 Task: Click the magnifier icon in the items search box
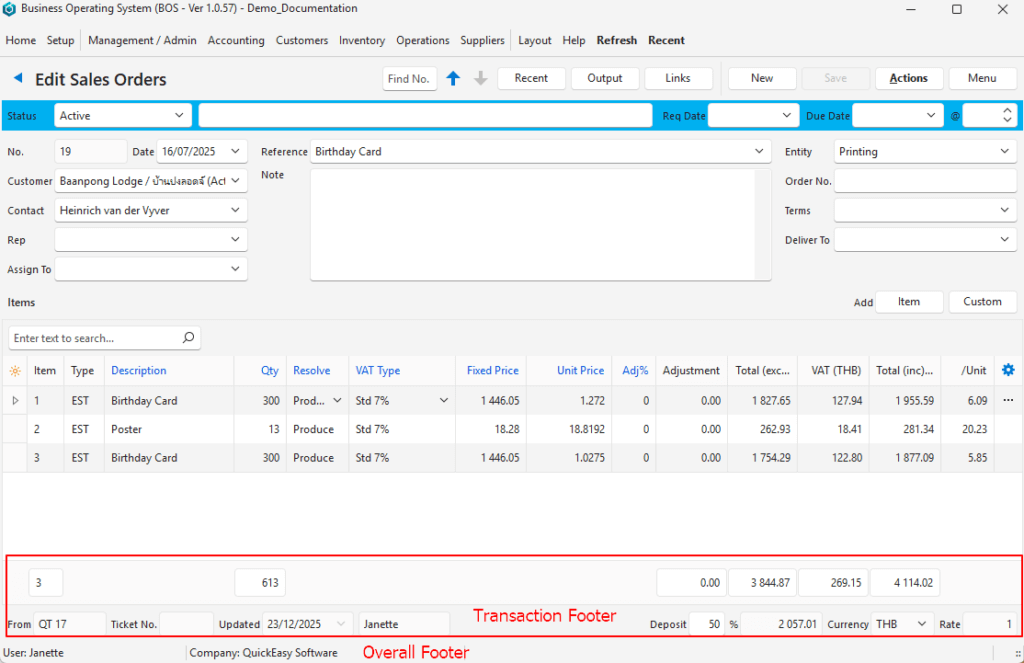pyautogui.click(x=188, y=338)
